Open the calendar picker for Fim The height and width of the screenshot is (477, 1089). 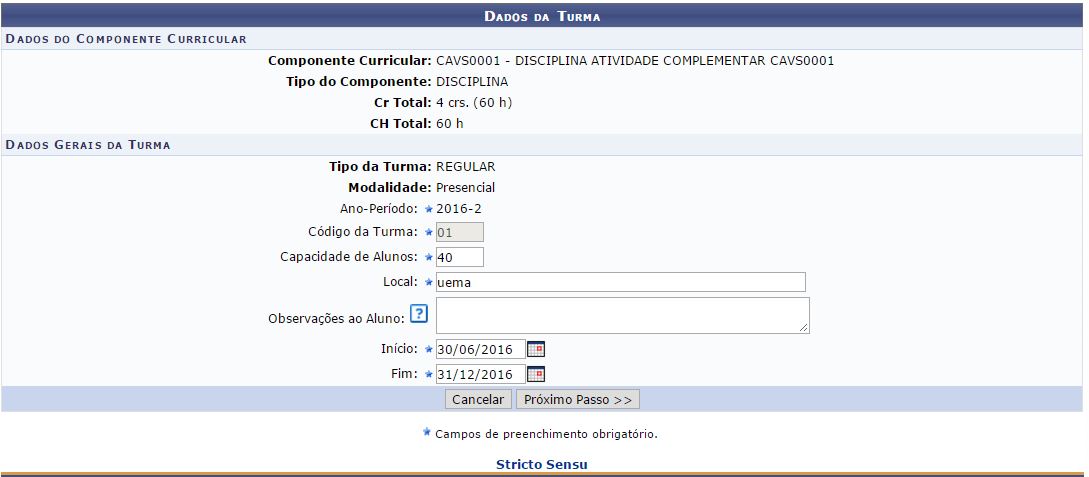(x=536, y=374)
